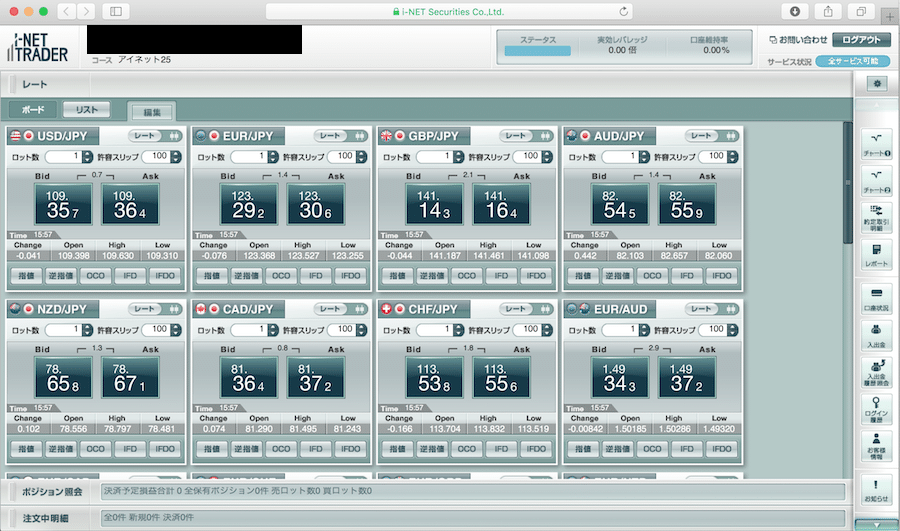Toggle NZD/JPY card rate/chart switch
The image size is (900, 531).
155,309
